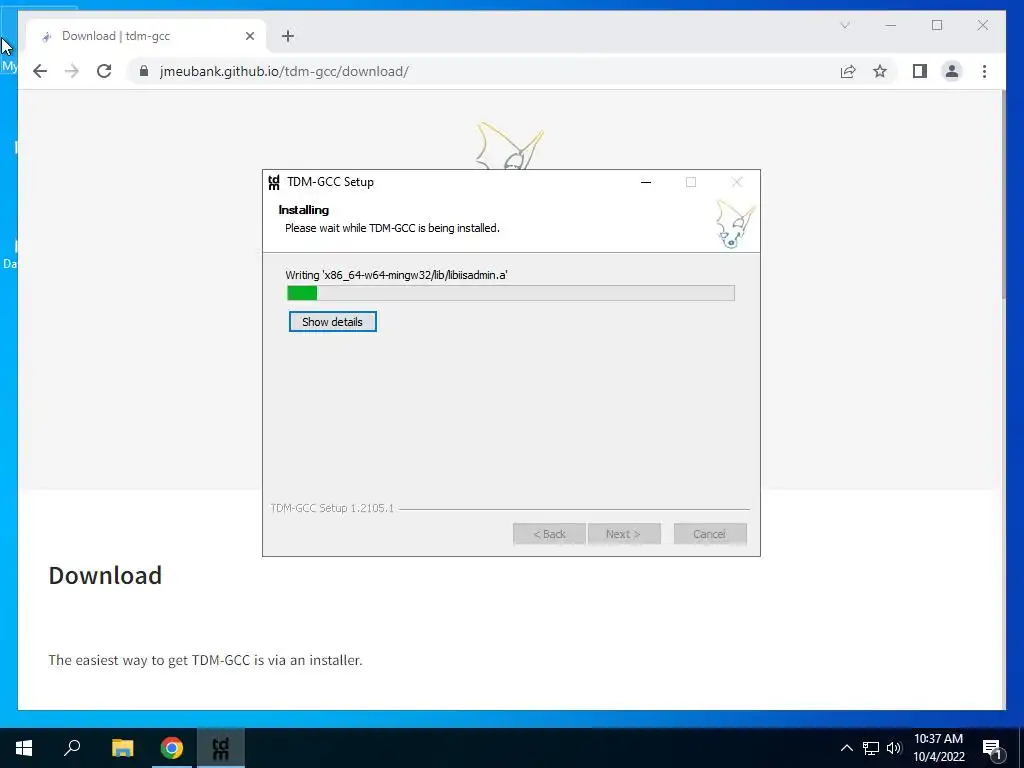Minimize the TDM-GCC Setup dialog
This screenshot has height=768, width=1024.
646,182
